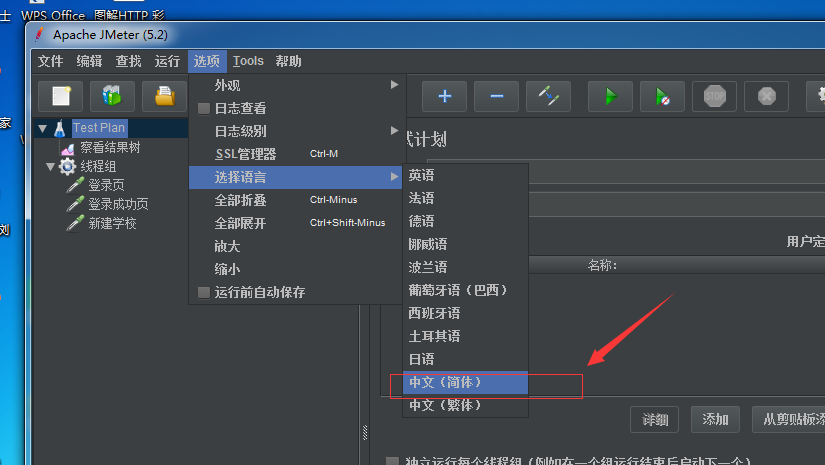The height and width of the screenshot is (465, 825).
Task: Select the Test Plan tree item
Action: click(x=99, y=128)
